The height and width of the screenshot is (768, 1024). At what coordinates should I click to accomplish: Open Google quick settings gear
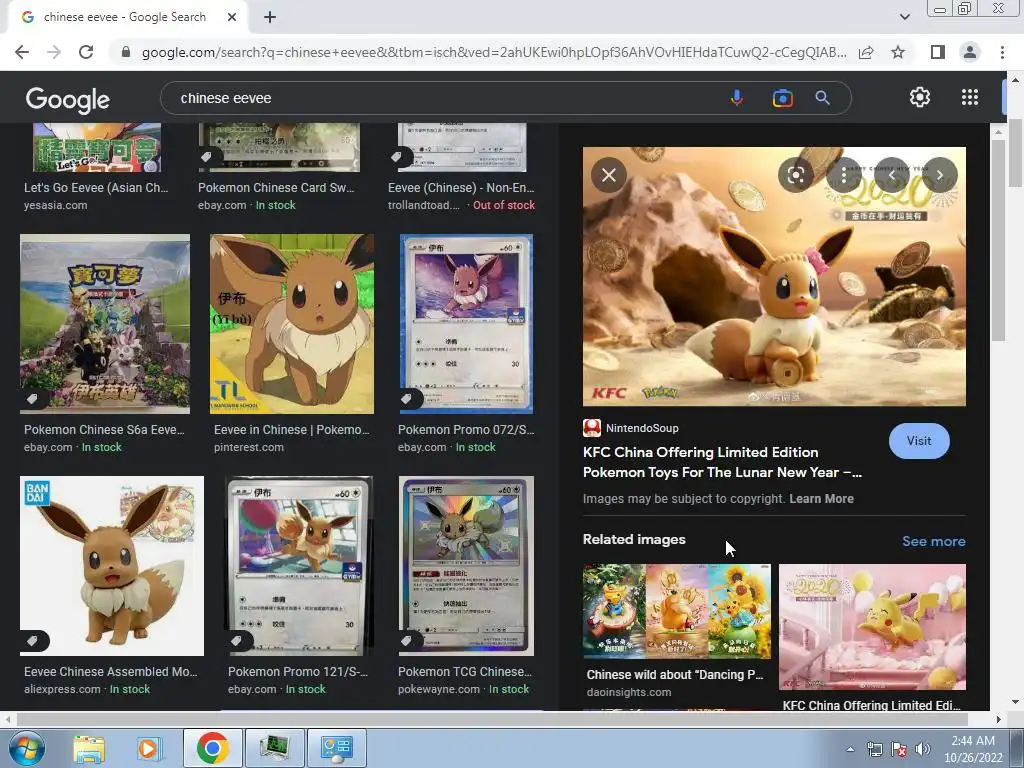(920, 97)
